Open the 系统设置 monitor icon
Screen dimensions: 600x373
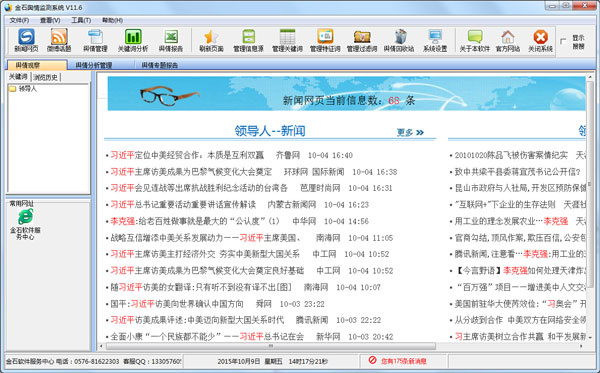[435, 40]
